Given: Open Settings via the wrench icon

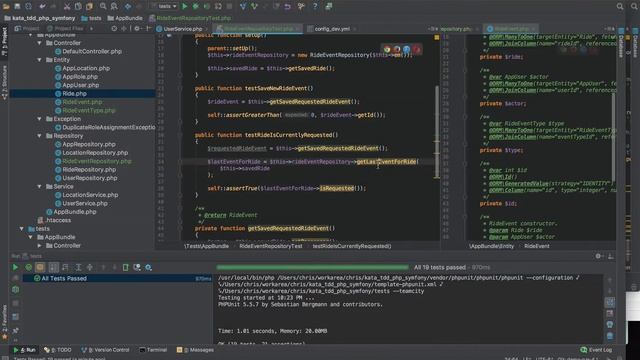Looking at the screenshot, I should pos(301,6).
